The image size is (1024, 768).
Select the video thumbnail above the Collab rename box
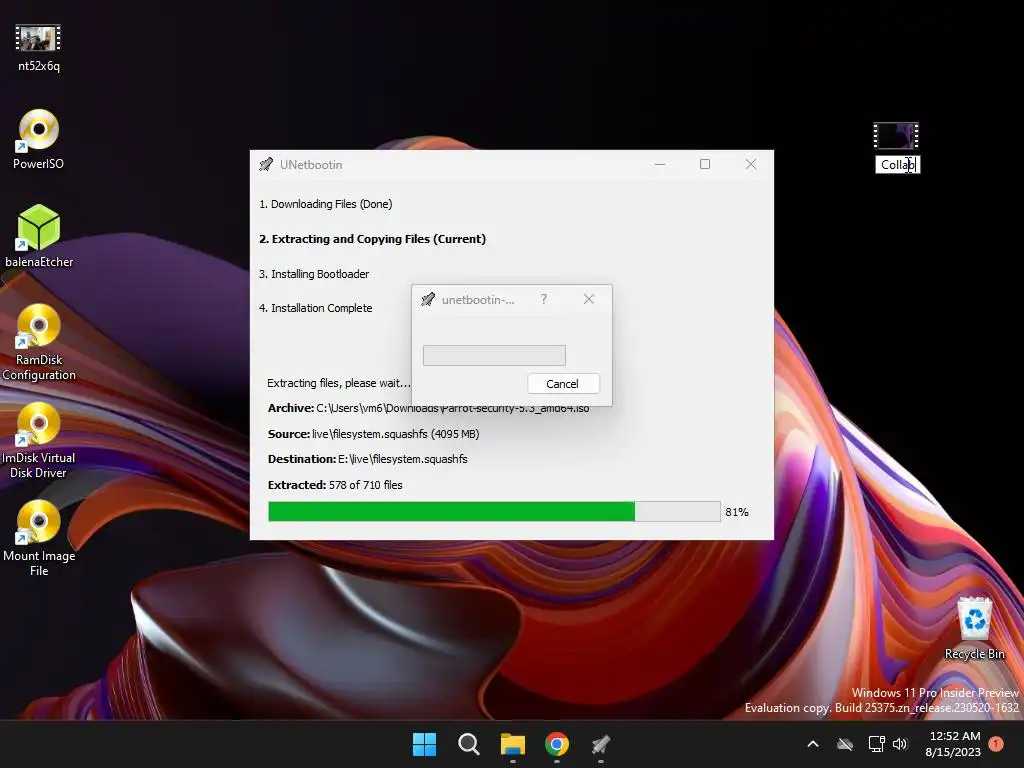pos(896,136)
